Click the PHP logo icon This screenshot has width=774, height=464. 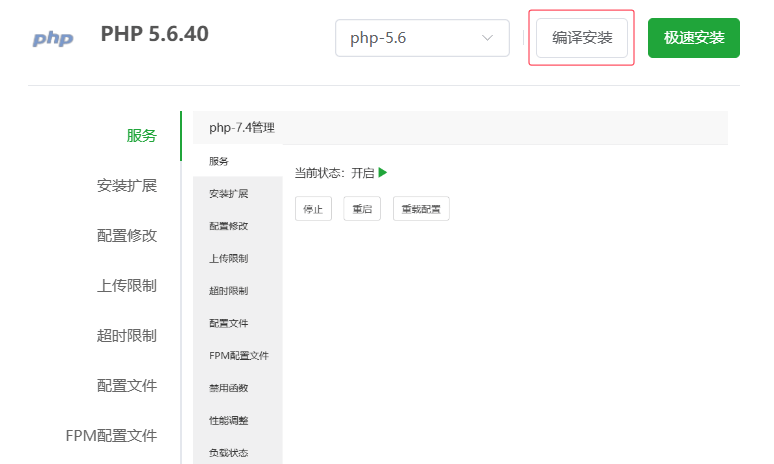point(53,39)
